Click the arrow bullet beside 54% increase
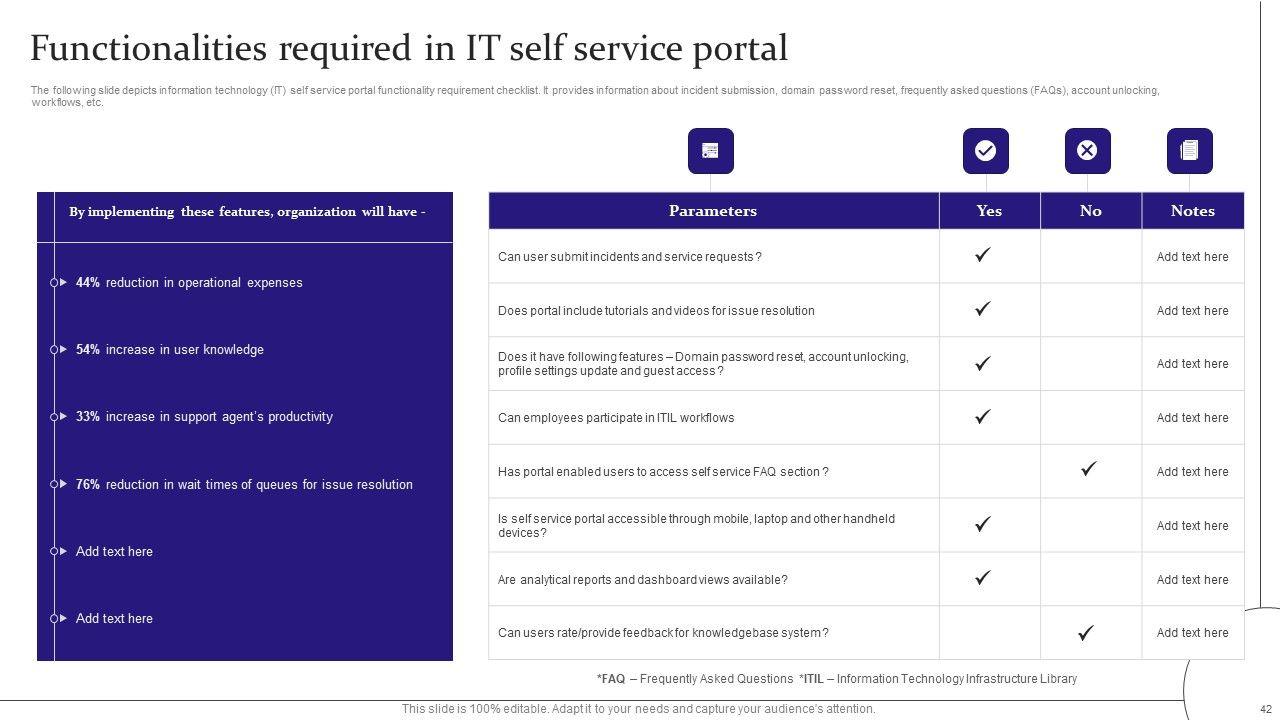1280x720 pixels. pos(64,350)
